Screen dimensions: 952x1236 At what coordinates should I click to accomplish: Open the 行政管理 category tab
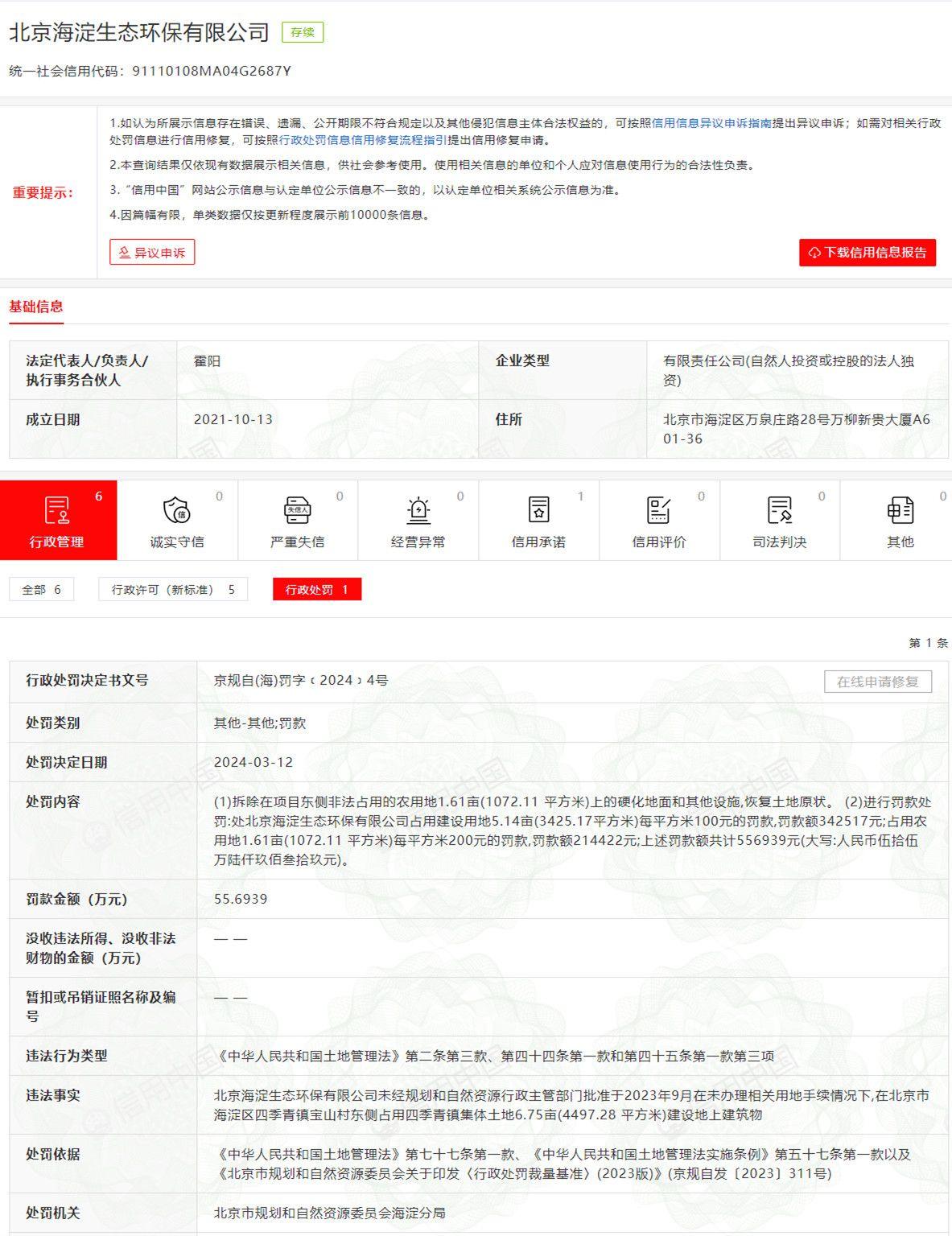point(58,520)
